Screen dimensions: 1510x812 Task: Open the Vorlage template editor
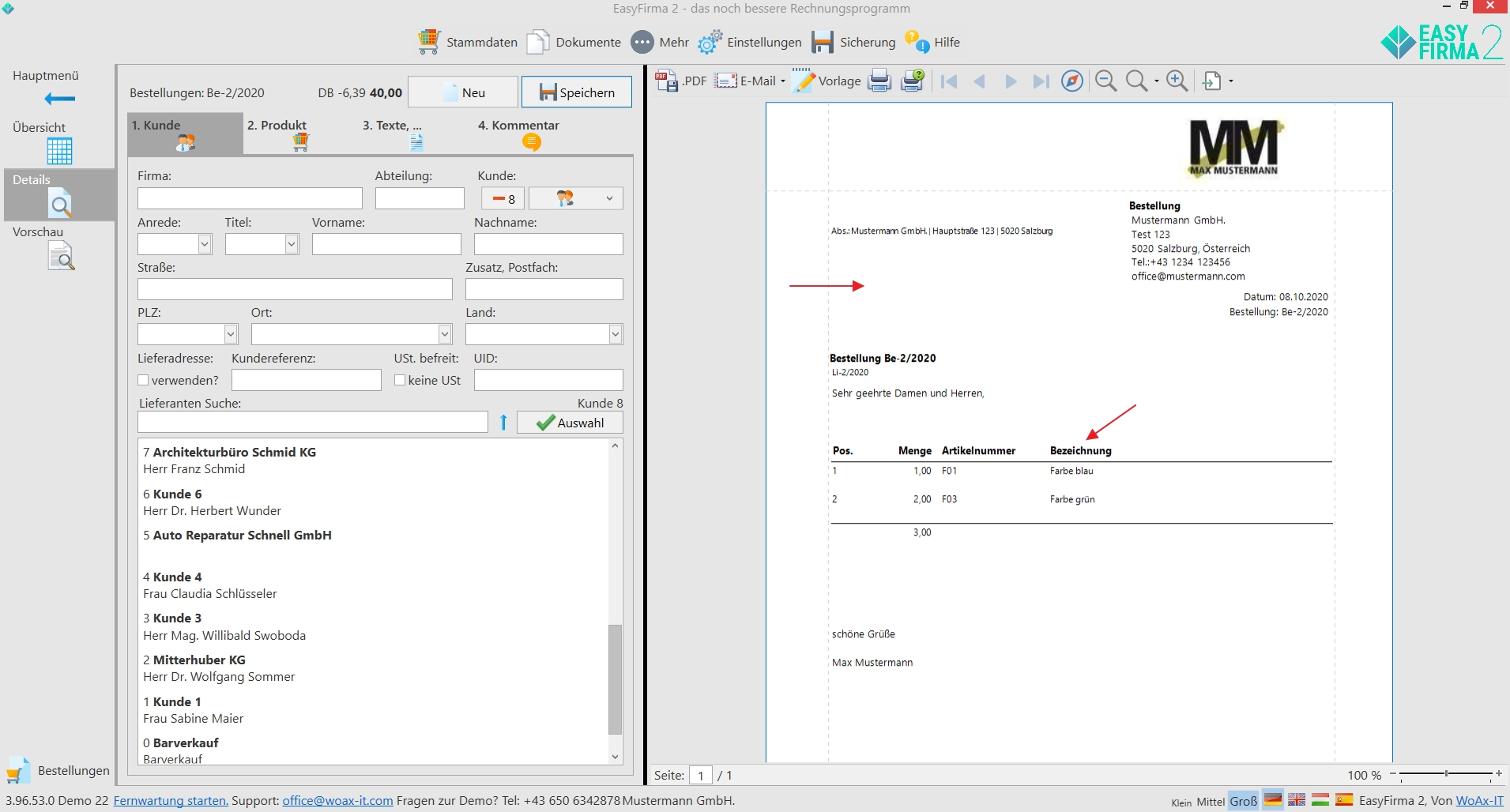click(827, 81)
